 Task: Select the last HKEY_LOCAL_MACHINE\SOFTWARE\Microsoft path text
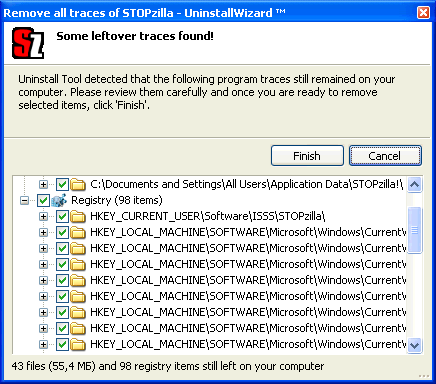[x=248, y=344]
